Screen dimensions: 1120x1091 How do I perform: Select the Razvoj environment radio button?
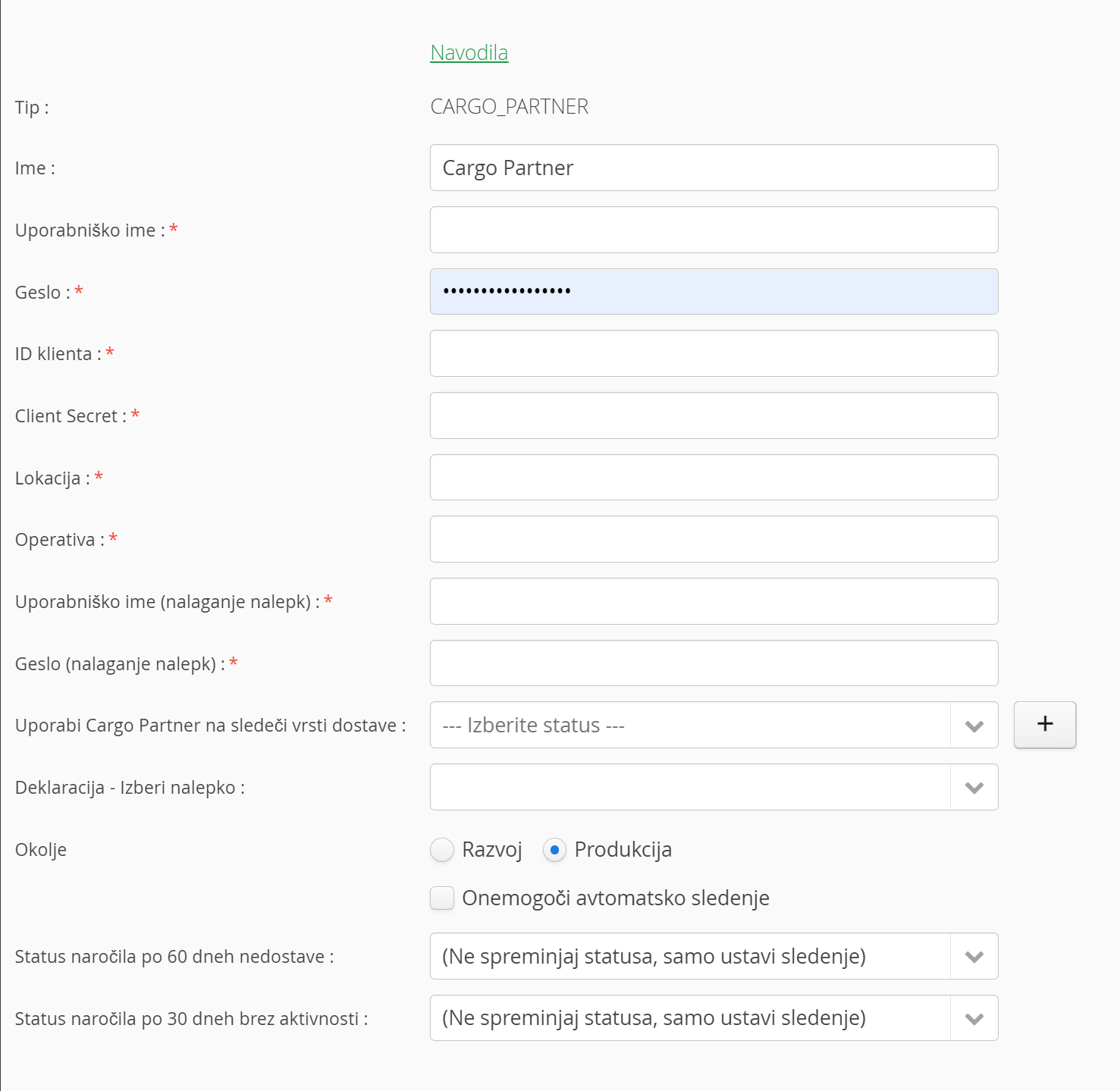coord(442,850)
